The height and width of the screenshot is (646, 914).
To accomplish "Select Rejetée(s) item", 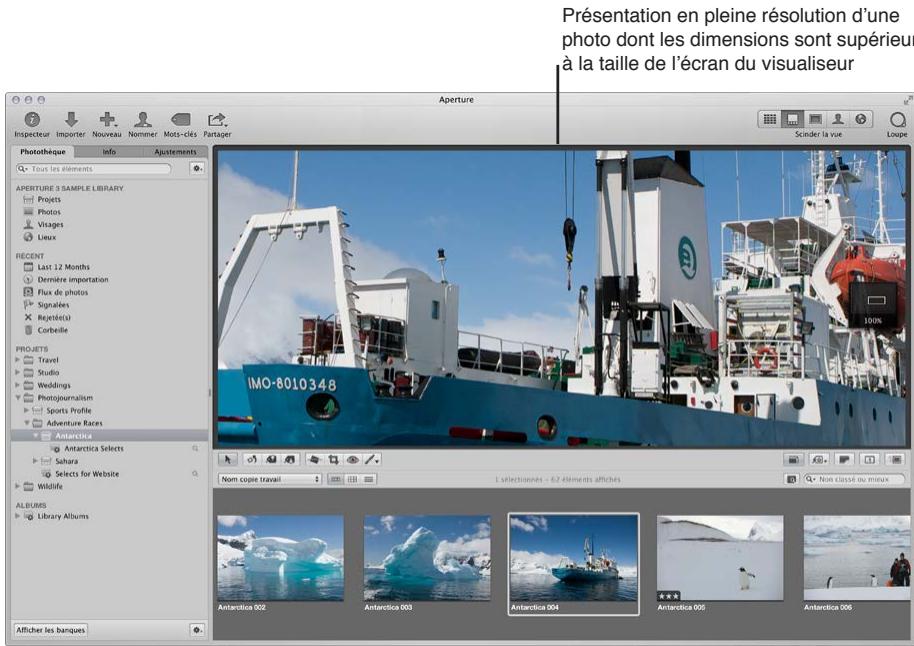I will (54, 318).
